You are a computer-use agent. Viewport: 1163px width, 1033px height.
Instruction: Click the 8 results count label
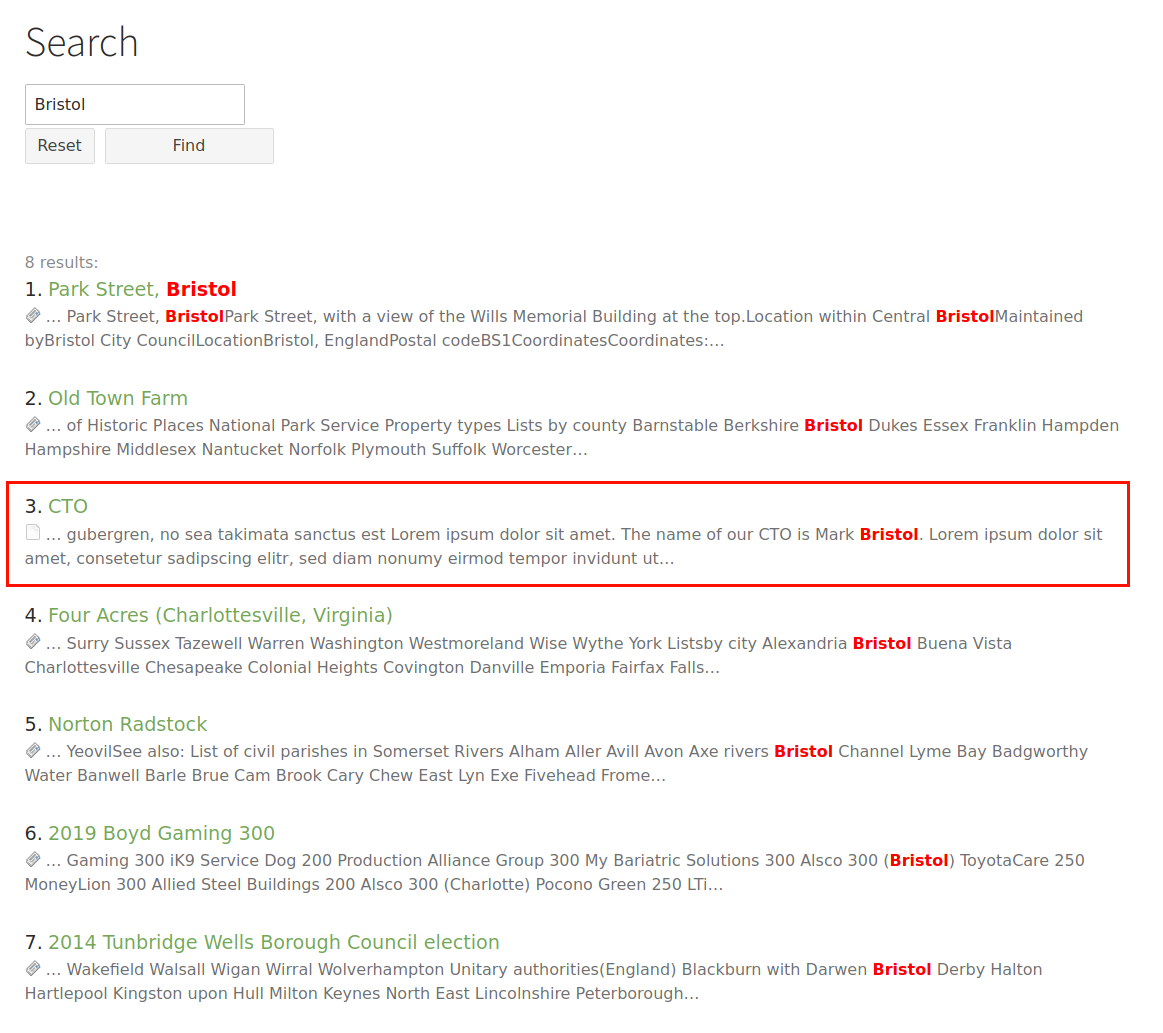(61, 261)
